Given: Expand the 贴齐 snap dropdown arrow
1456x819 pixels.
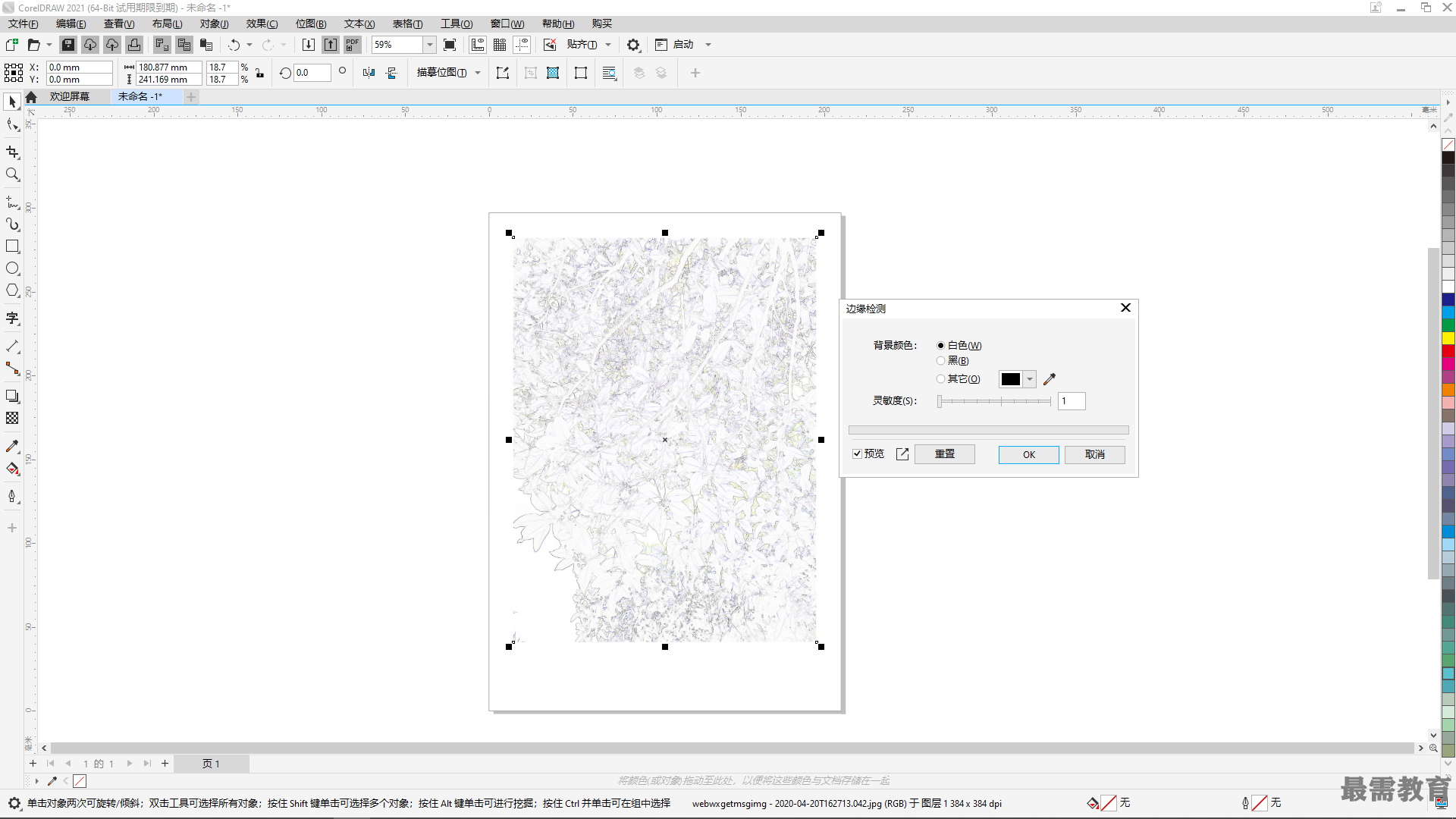Looking at the screenshot, I should point(608,45).
